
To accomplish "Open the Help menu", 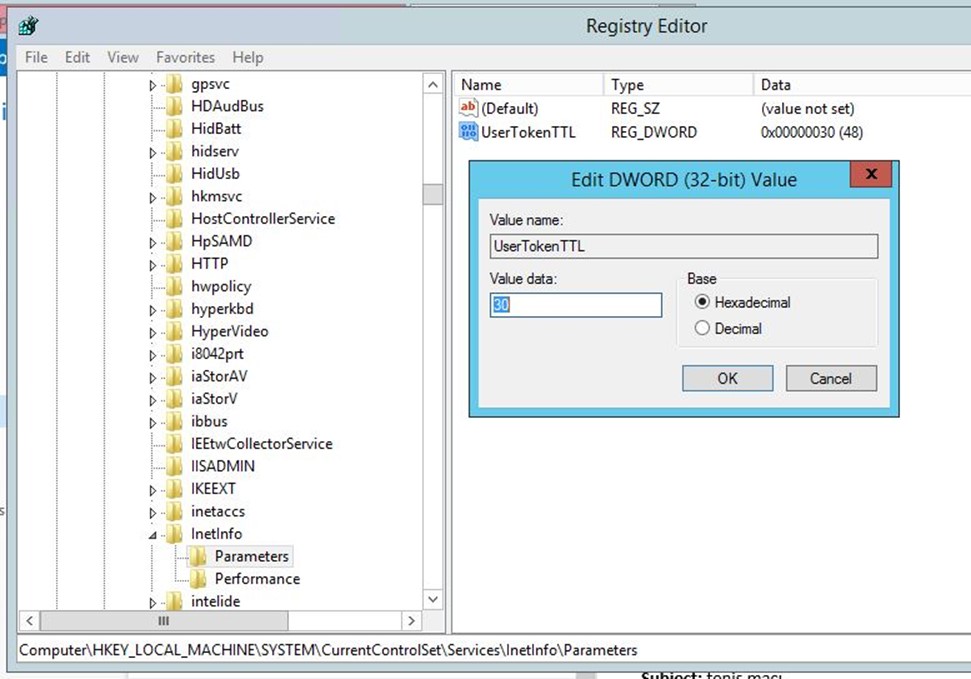I will (248, 57).
